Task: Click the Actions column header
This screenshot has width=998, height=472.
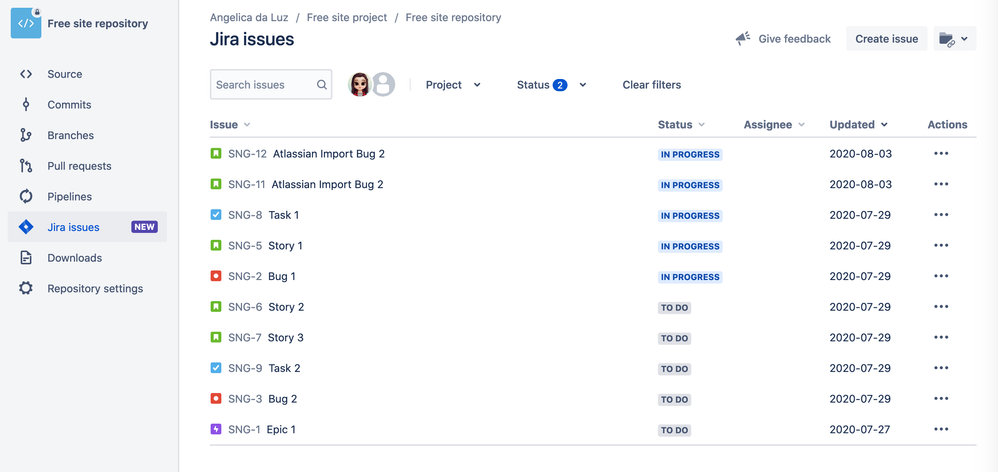Action: 947,125
